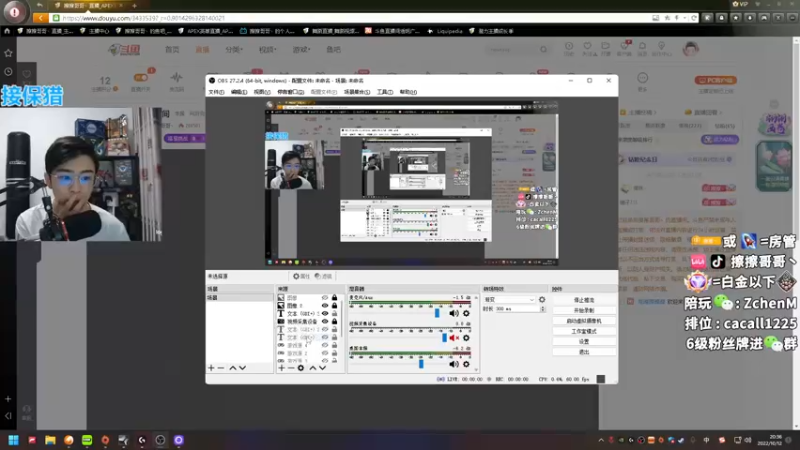Open favorites star icon in browser left sidebar
This screenshot has height=450, width=800.
click(8, 53)
